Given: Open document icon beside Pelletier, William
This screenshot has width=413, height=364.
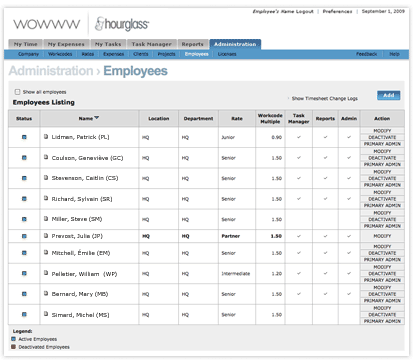Looking at the screenshot, I should pos(46,273).
